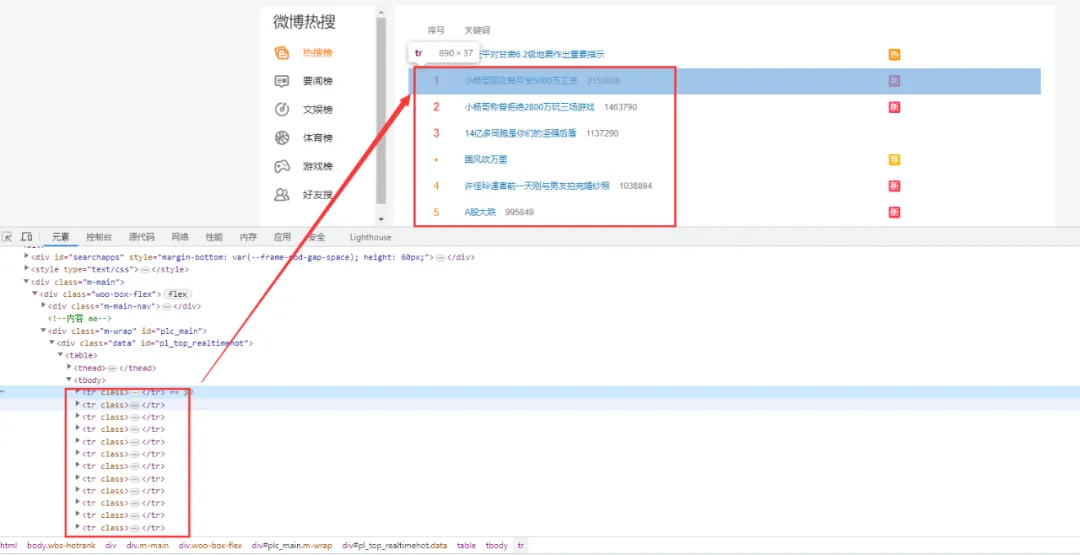Click the ellipsis inside the style tag

point(145,269)
